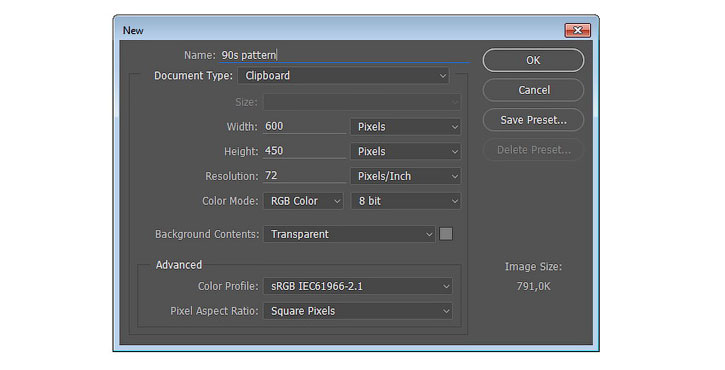This screenshot has width=725, height=370.
Task: Open the Width units dropdown
Action: [x=406, y=127]
